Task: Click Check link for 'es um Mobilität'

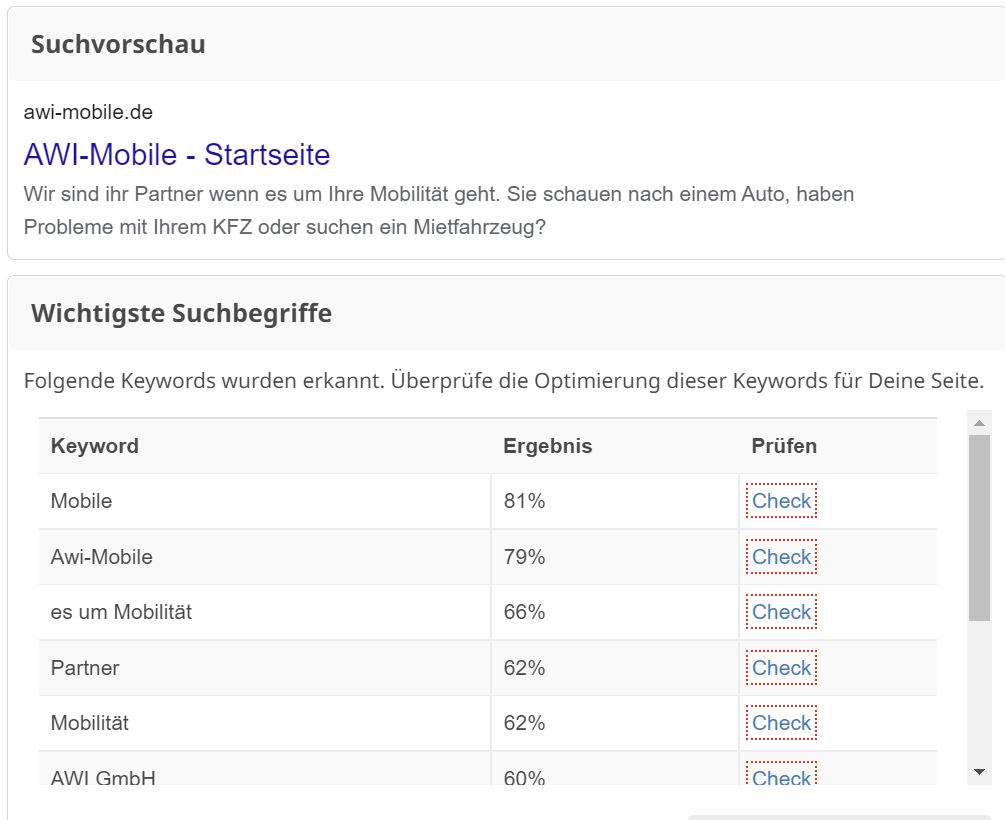Action: (x=781, y=612)
